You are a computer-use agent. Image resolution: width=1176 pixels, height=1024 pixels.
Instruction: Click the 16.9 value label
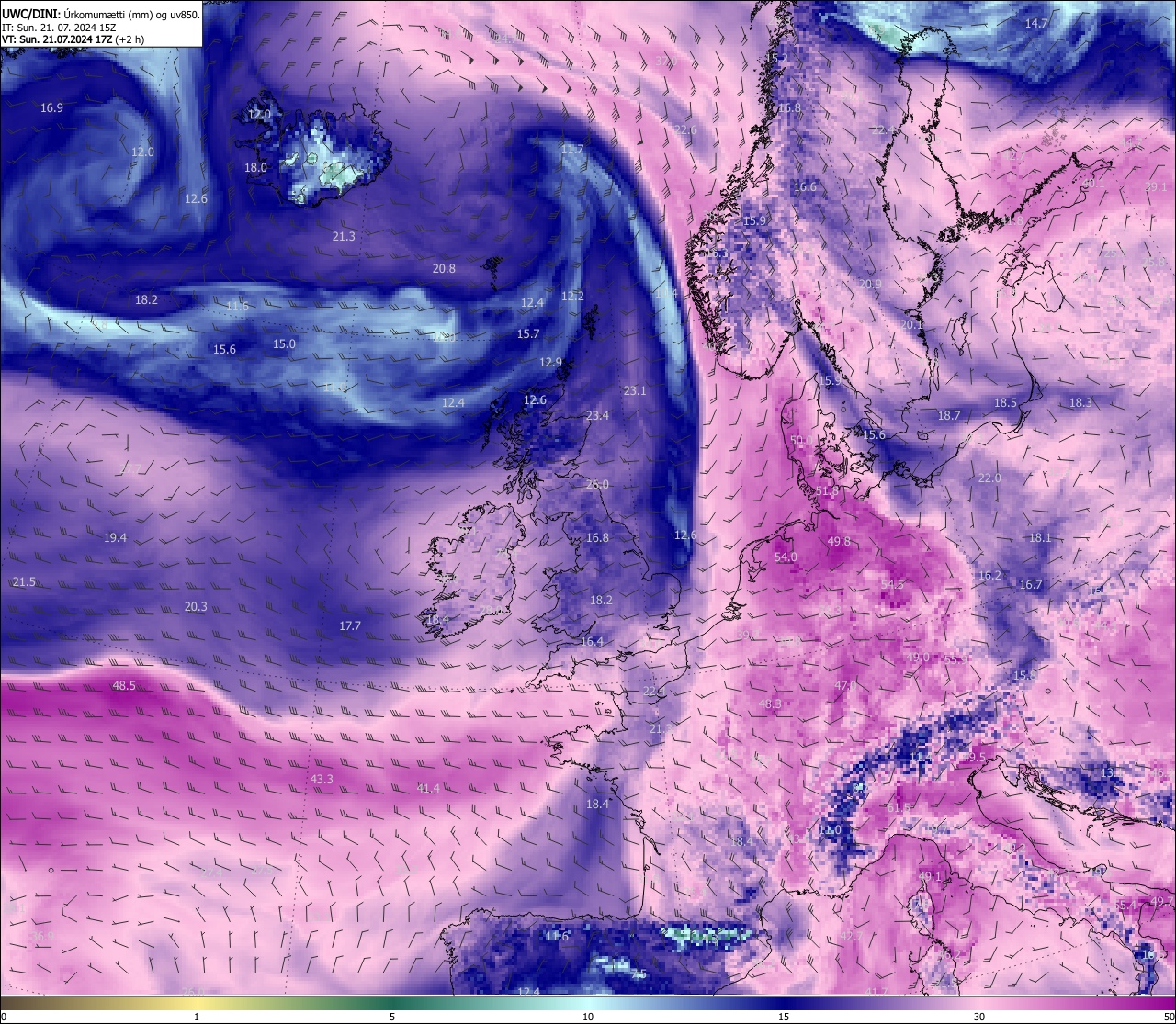tap(51, 108)
